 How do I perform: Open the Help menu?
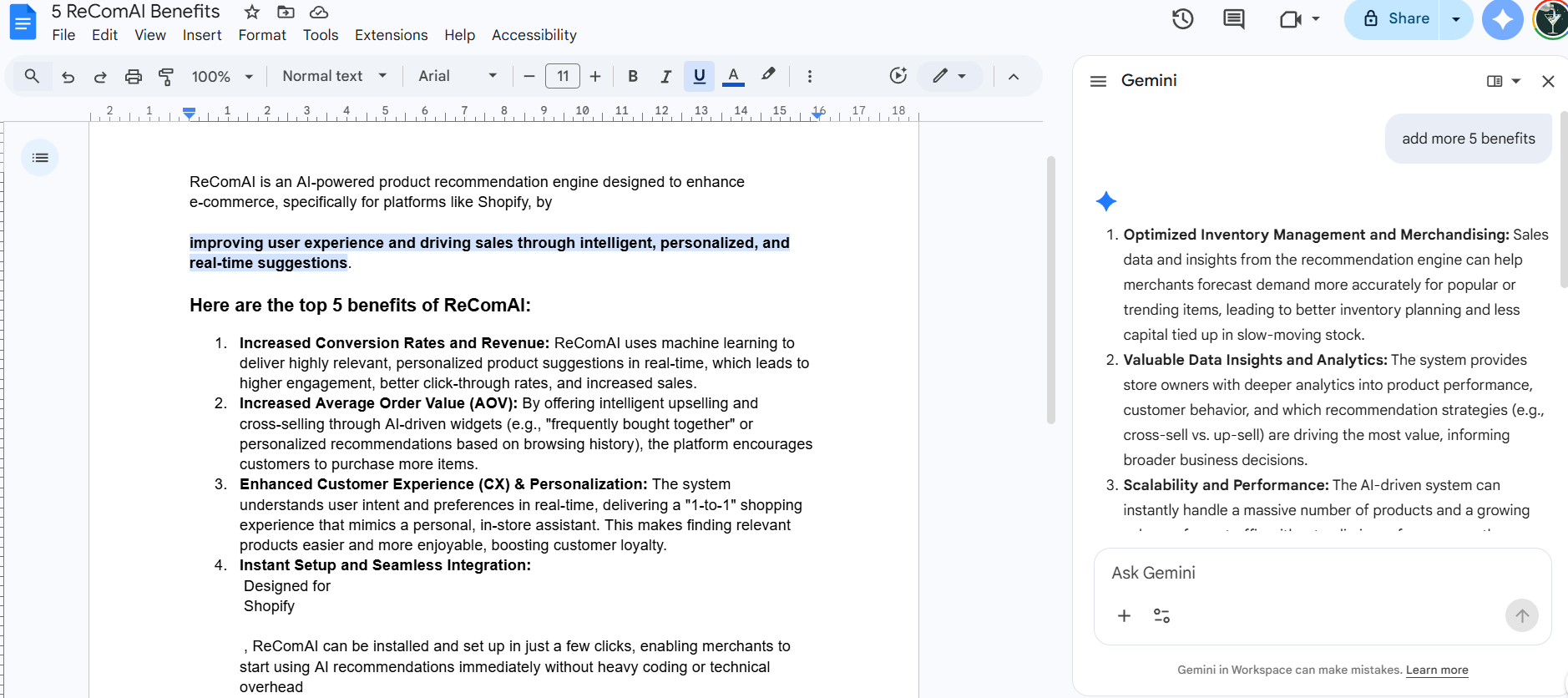[459, 35]
